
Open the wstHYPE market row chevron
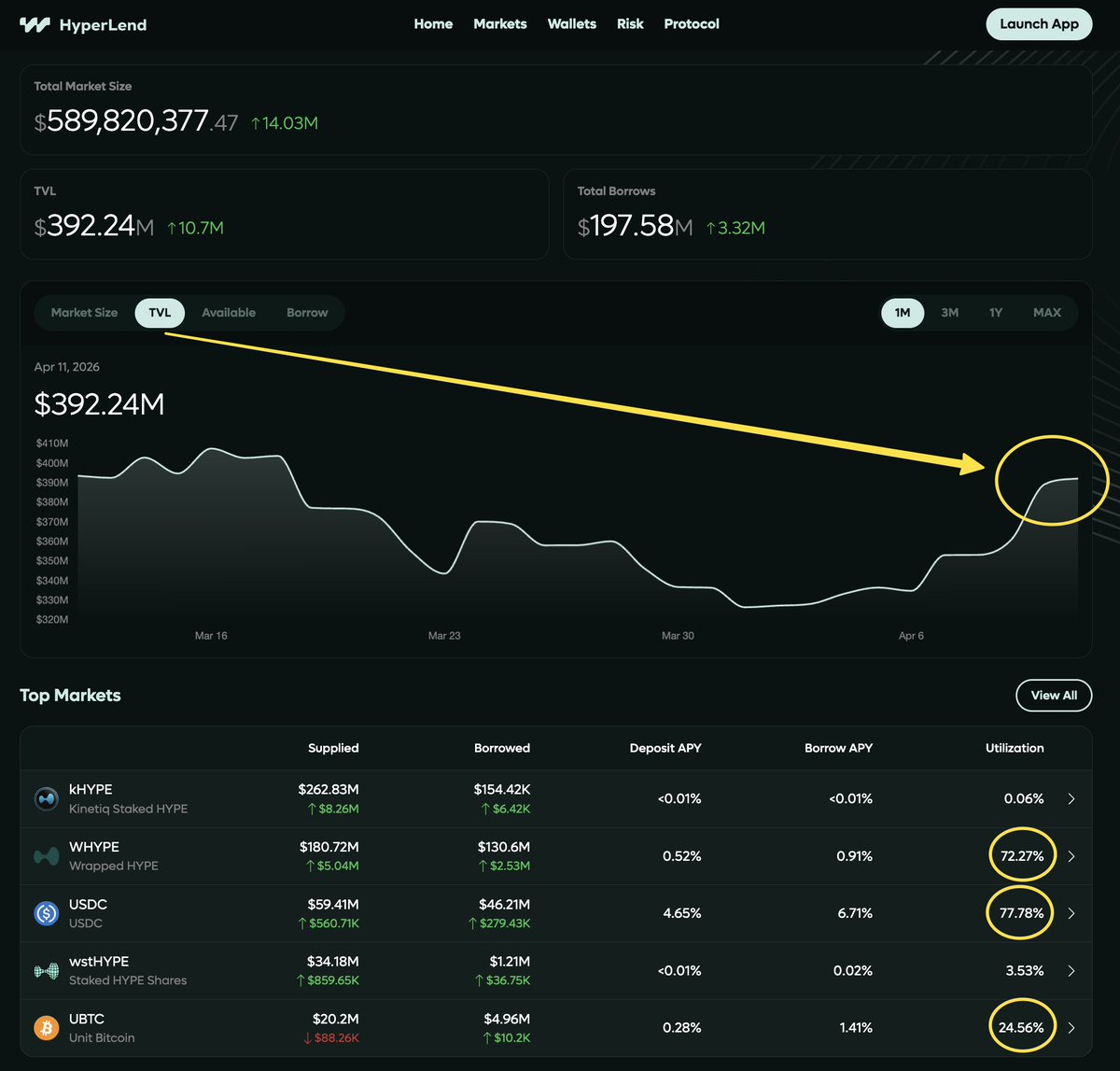pyautogui.click(x=1071, y=971)
